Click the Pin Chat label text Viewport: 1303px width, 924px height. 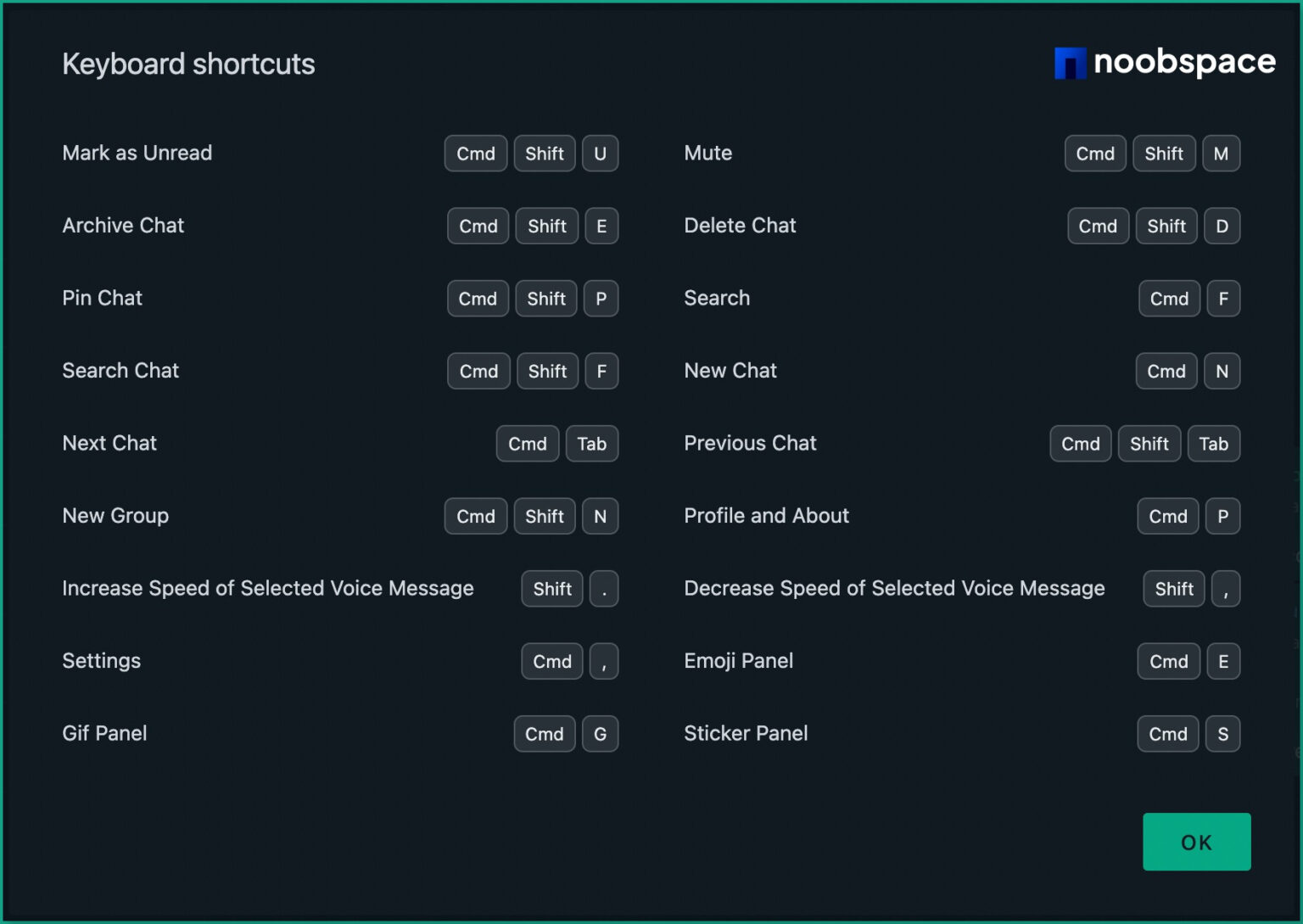tap(102, 299)
